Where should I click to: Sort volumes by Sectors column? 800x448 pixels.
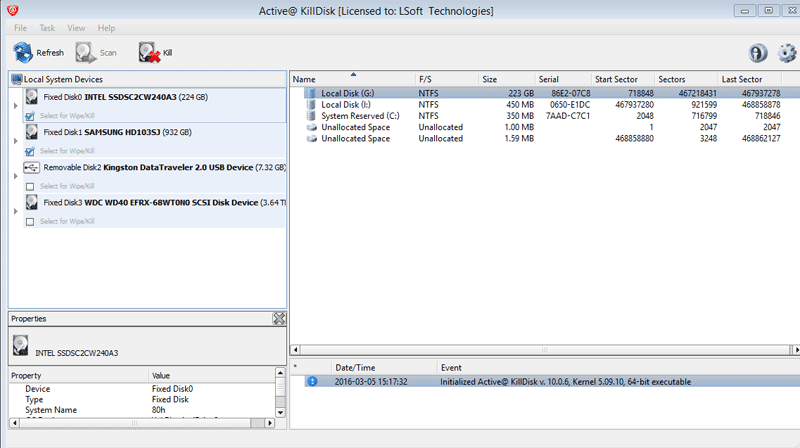click(686, 79)
